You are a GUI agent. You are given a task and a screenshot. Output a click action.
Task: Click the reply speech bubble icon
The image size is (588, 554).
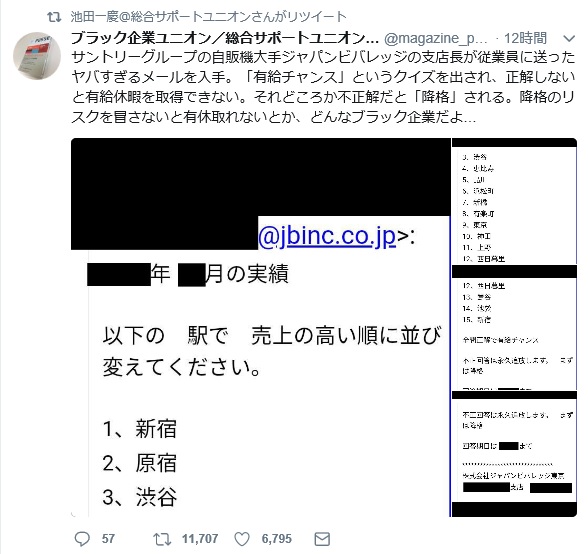82,539
